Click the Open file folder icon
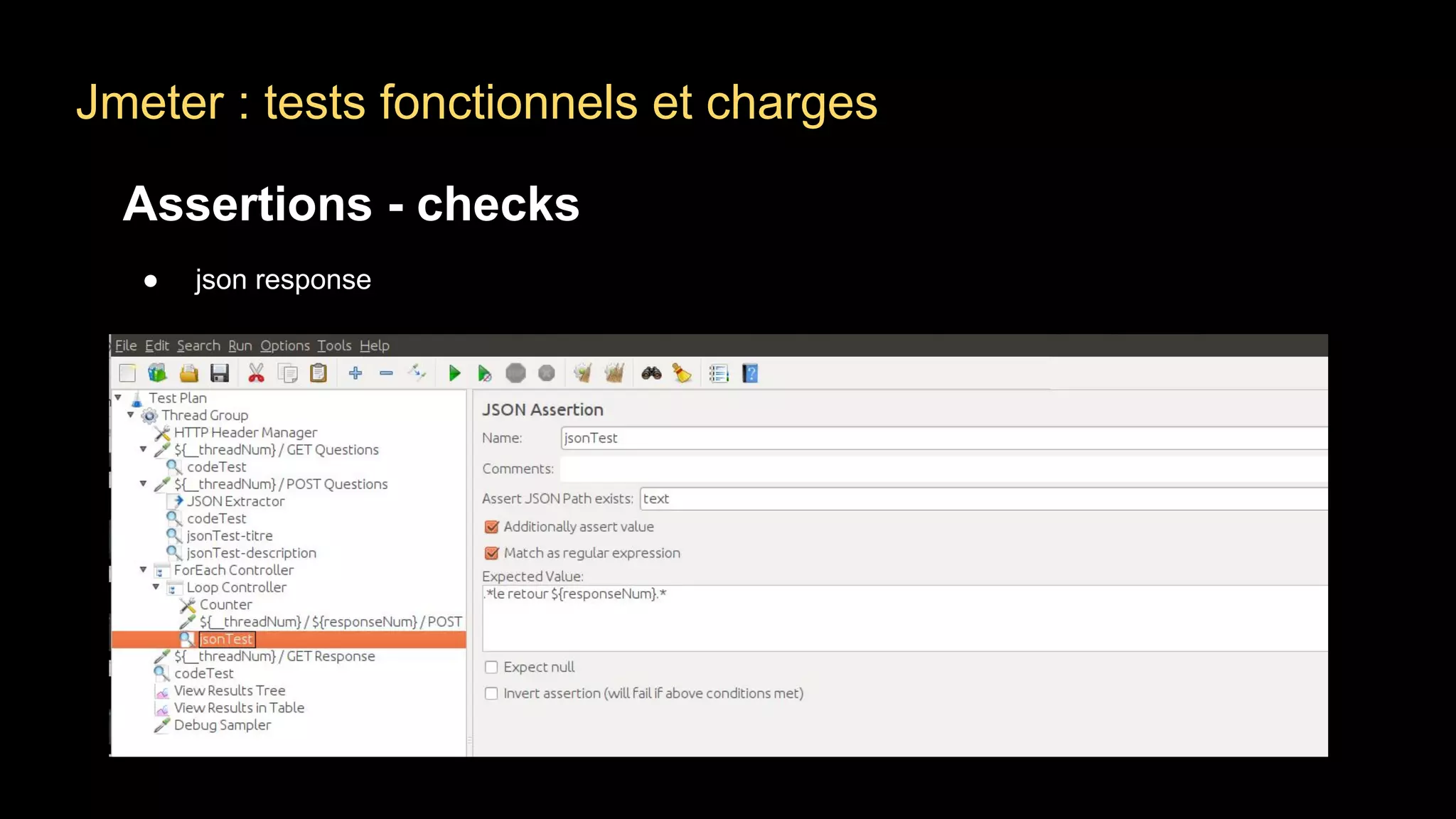This screenshot has height=819, width=1456. point(189,373)
